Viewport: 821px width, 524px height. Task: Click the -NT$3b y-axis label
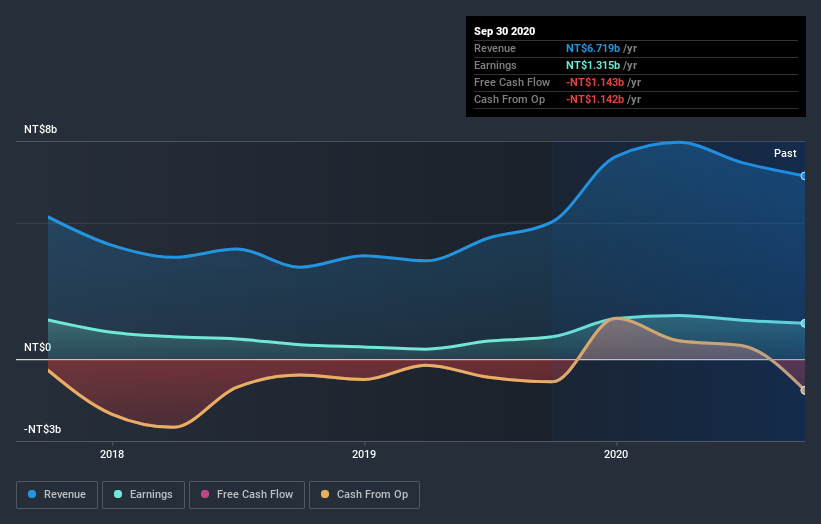tap(42, 429)
